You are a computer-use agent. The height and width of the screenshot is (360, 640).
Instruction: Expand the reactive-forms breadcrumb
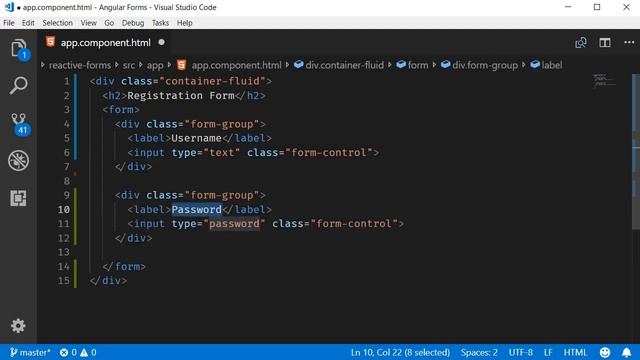(x=80, y=65)
